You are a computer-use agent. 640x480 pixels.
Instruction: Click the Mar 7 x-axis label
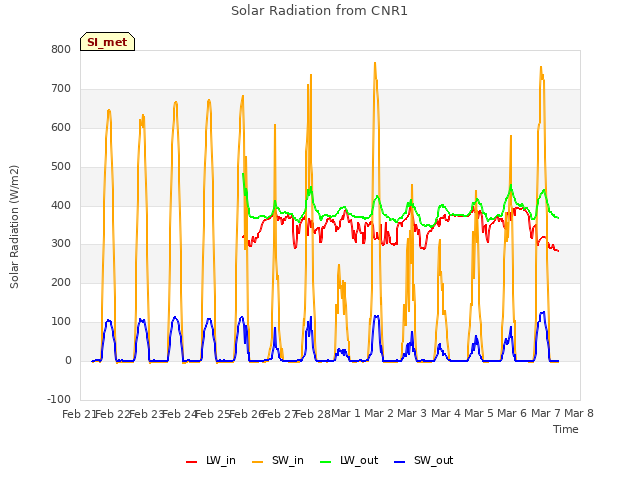click(546, 413)
